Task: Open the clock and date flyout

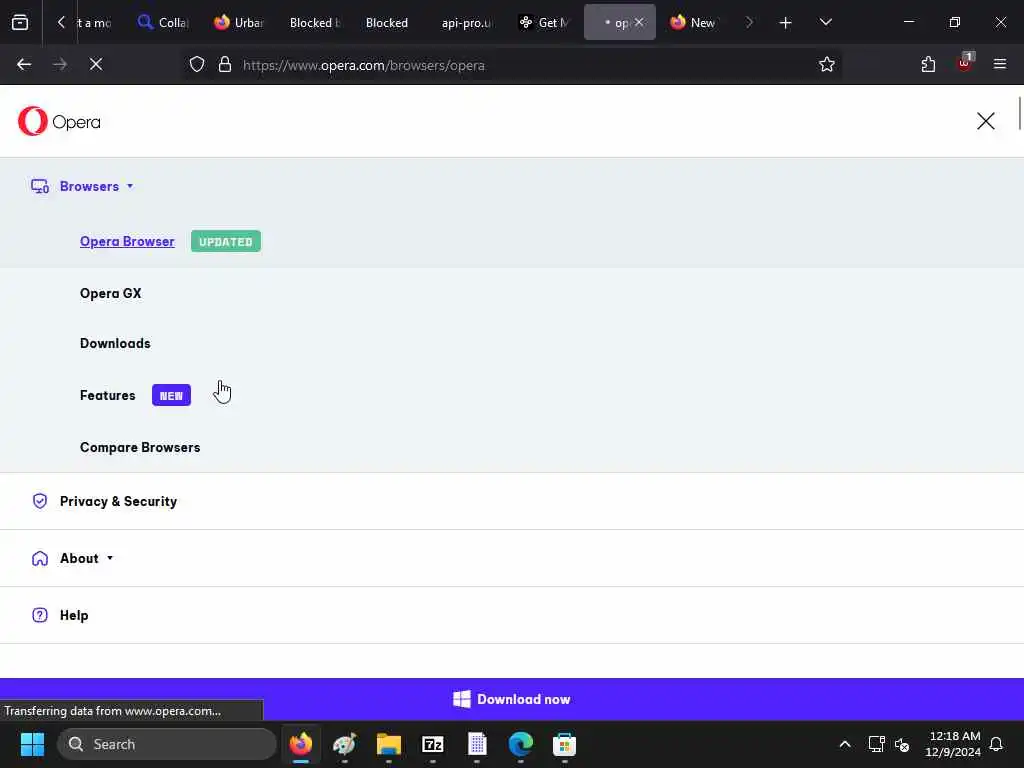Action: pos(953,744)
